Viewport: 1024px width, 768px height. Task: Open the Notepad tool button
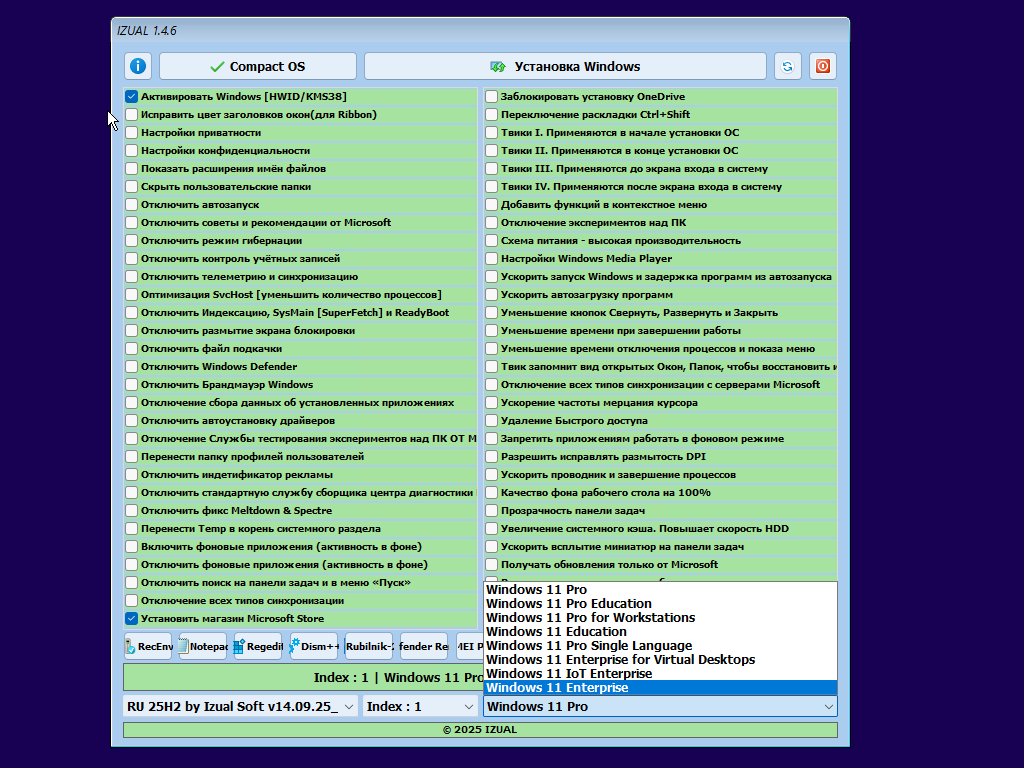[203, 646]
